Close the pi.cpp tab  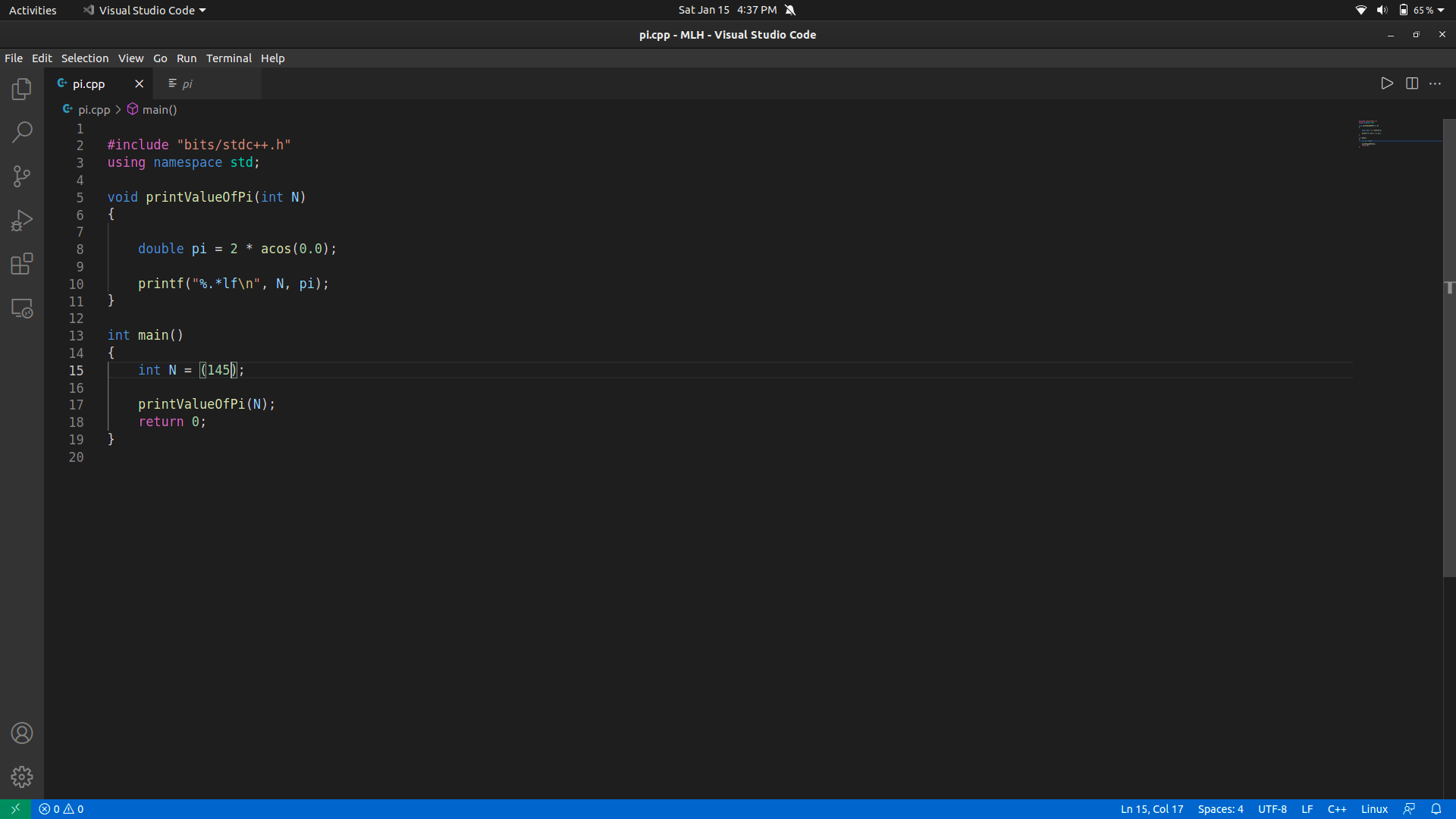coord(139,84)
